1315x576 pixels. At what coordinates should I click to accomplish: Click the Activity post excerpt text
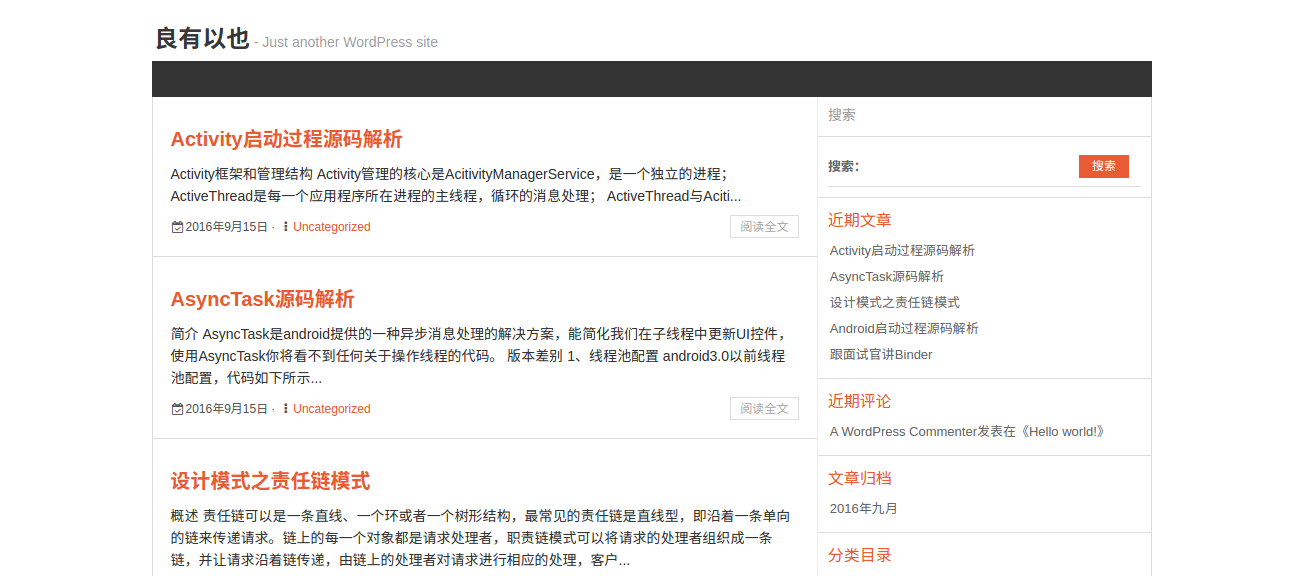point(456,185)
